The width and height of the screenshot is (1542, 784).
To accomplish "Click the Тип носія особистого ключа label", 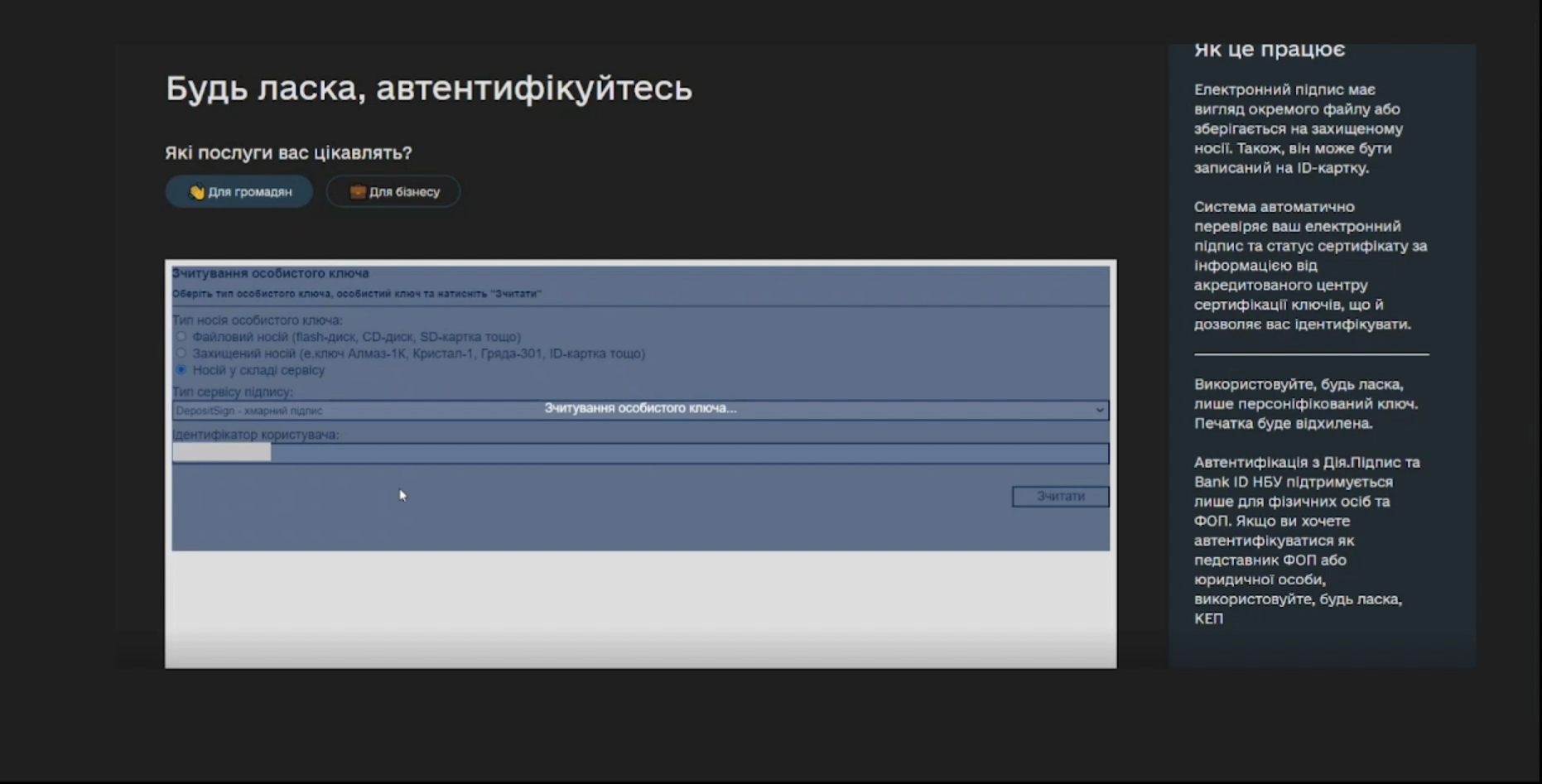I will point(258,320).
